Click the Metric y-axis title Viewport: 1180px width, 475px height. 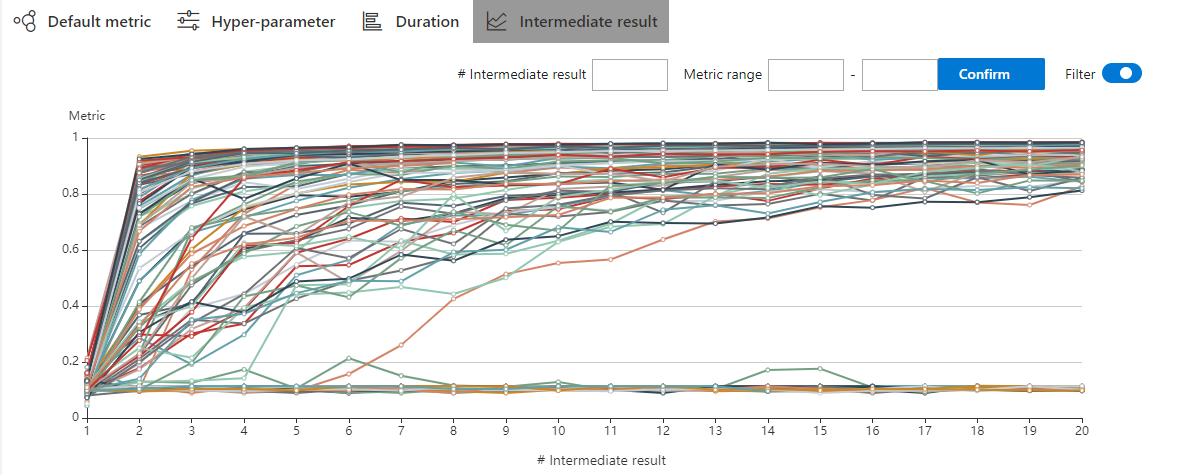pyautogui.click(x=86, y=116)
